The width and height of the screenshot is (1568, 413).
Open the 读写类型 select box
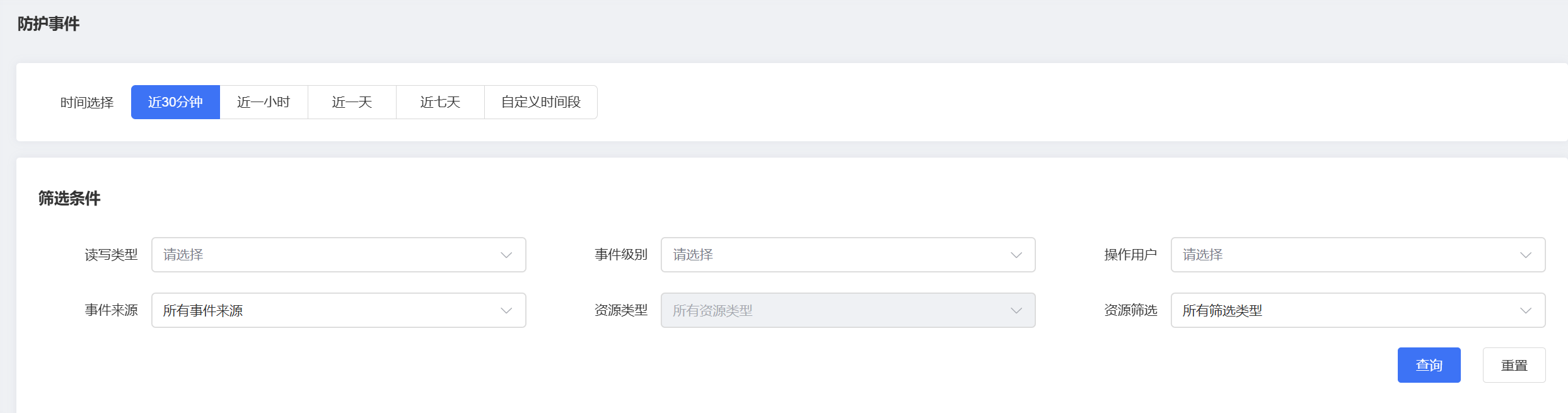(328, 255)
